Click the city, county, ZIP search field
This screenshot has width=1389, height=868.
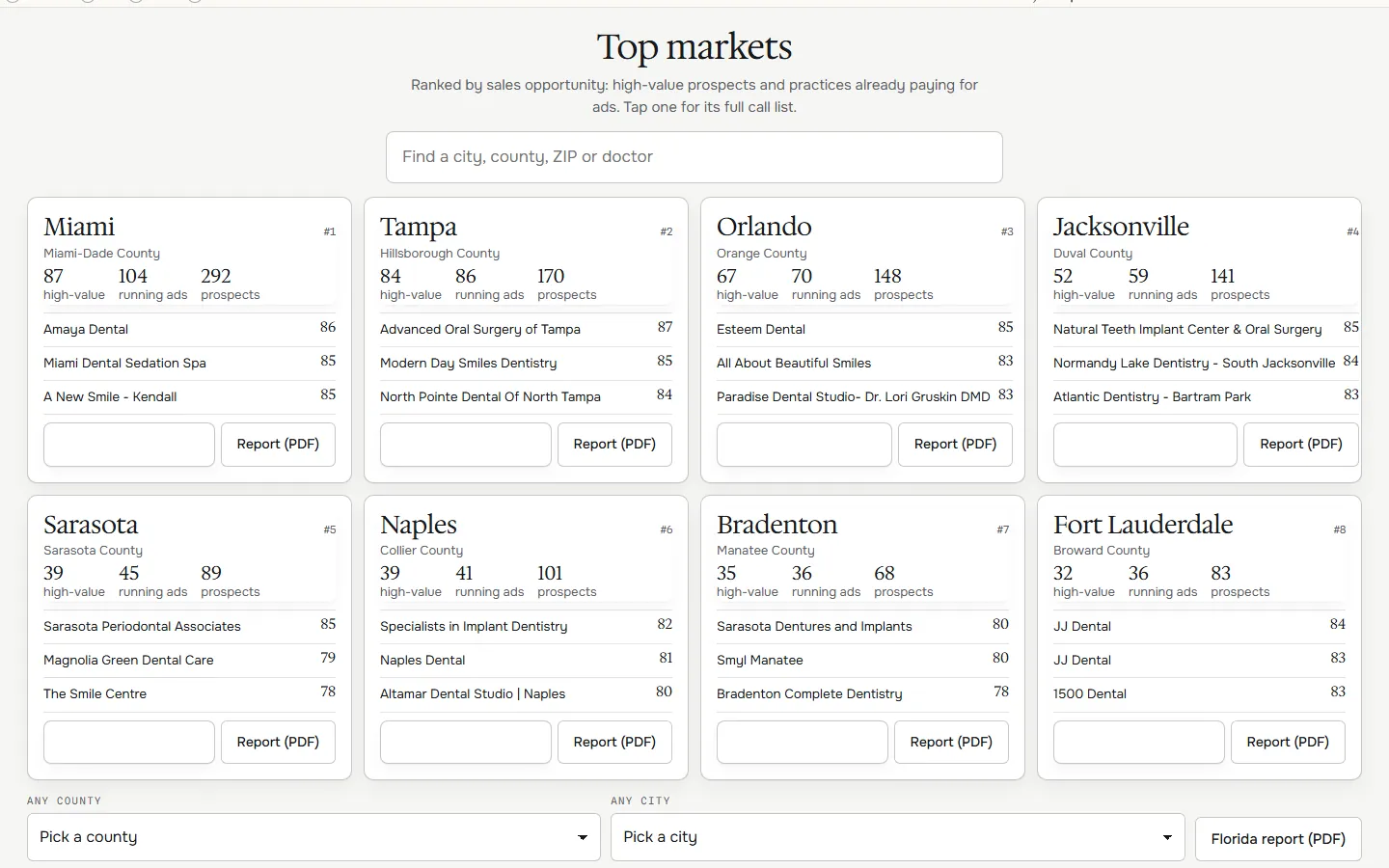pyautogui.click(x=694, y=157)
